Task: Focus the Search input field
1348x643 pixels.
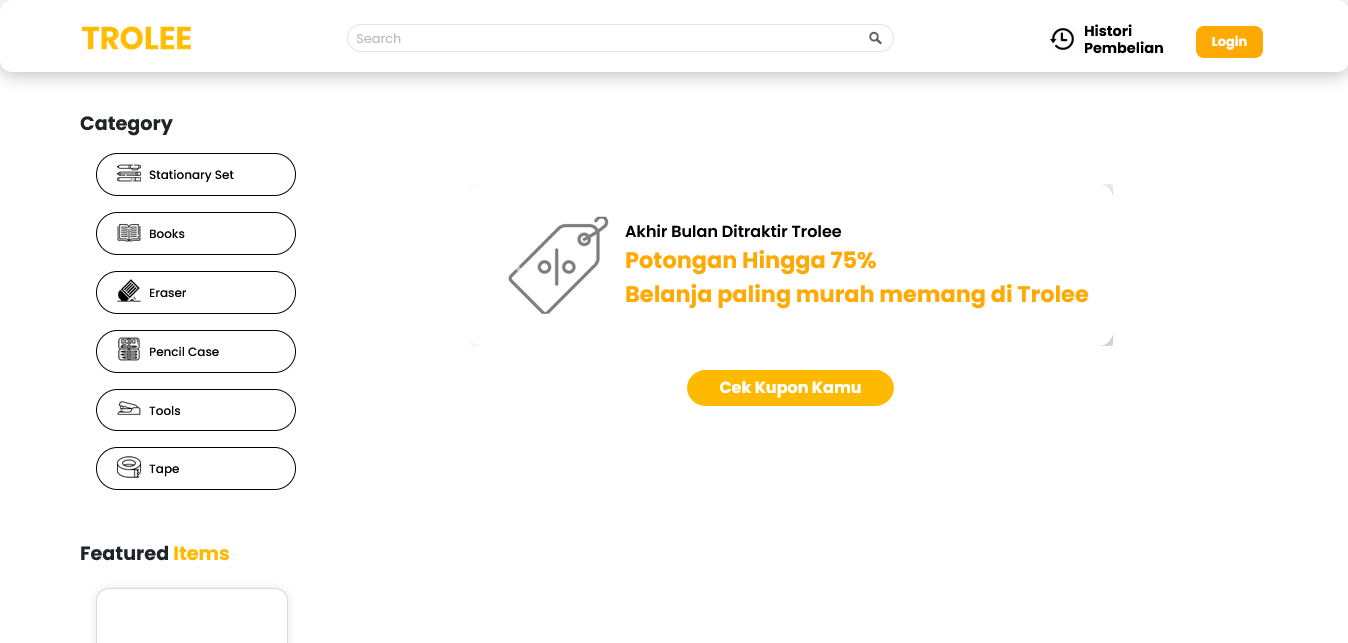Action: click(x=608, y=38)
